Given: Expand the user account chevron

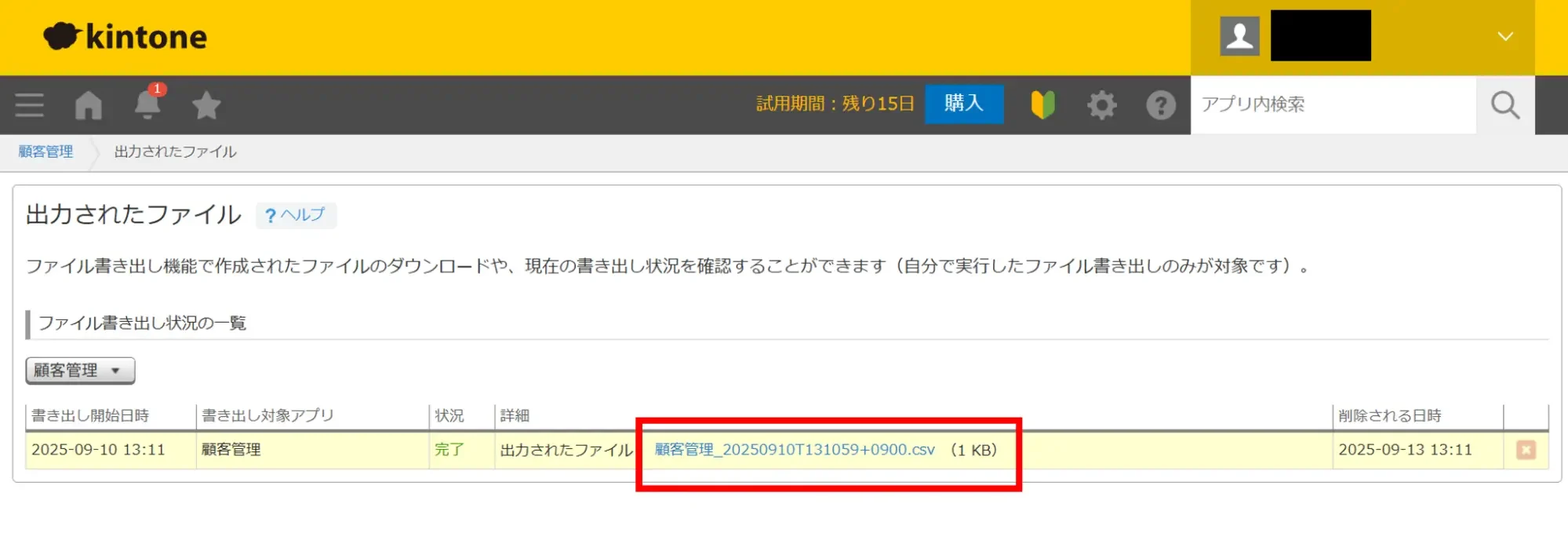Looking at the screenshot, I should click(1504, 37).
